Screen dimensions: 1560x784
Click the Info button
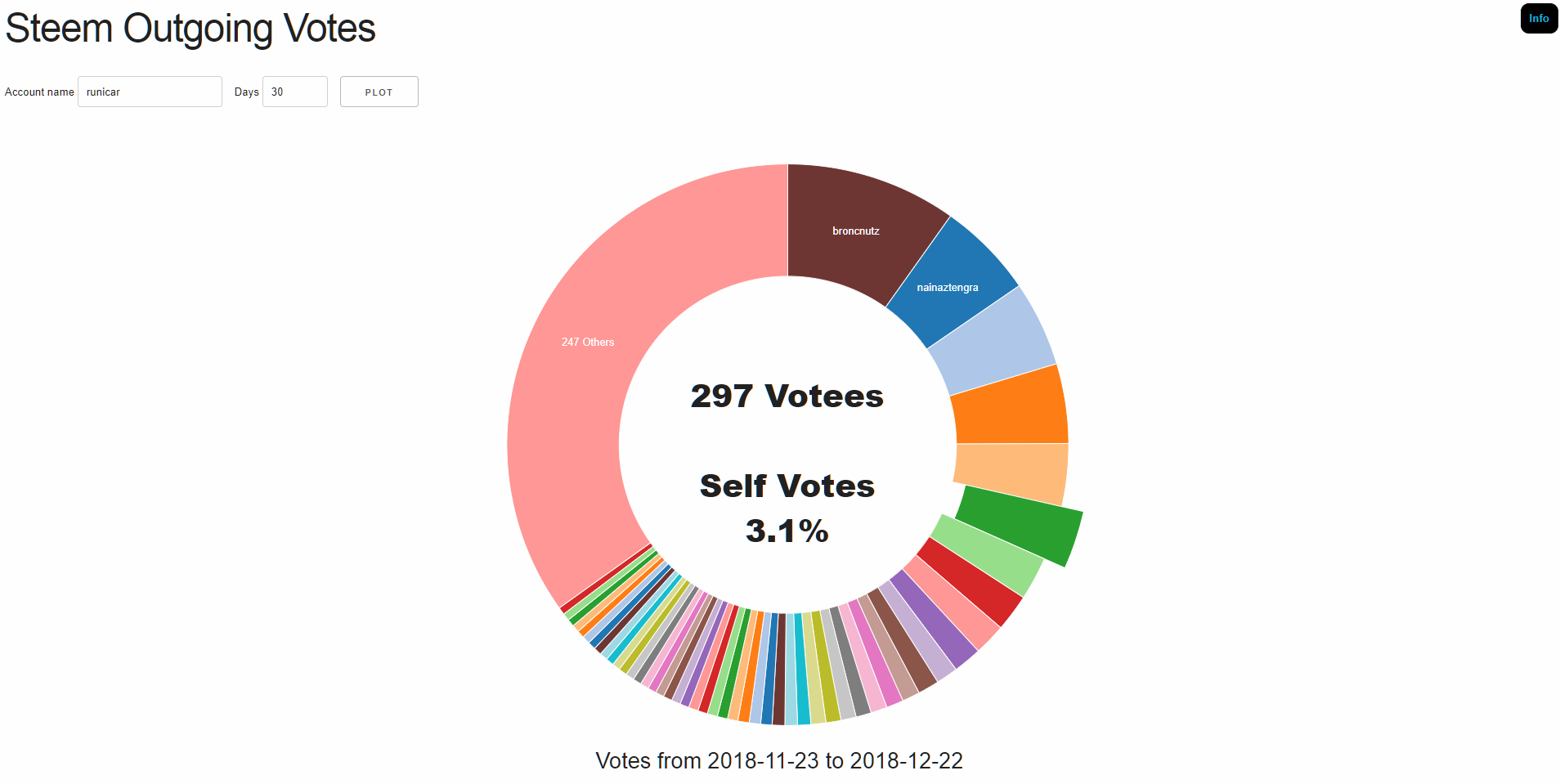(1539, 19)
